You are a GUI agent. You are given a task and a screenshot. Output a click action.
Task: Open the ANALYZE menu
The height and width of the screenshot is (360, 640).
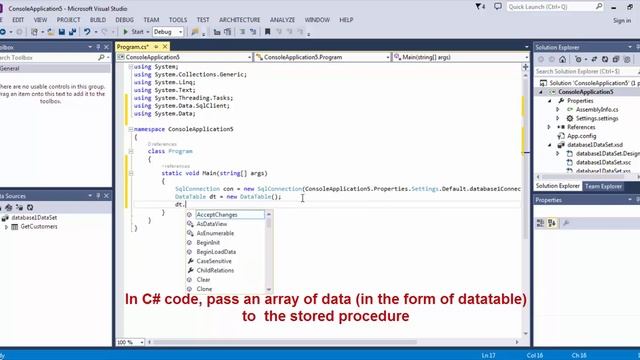click(282, 20)
